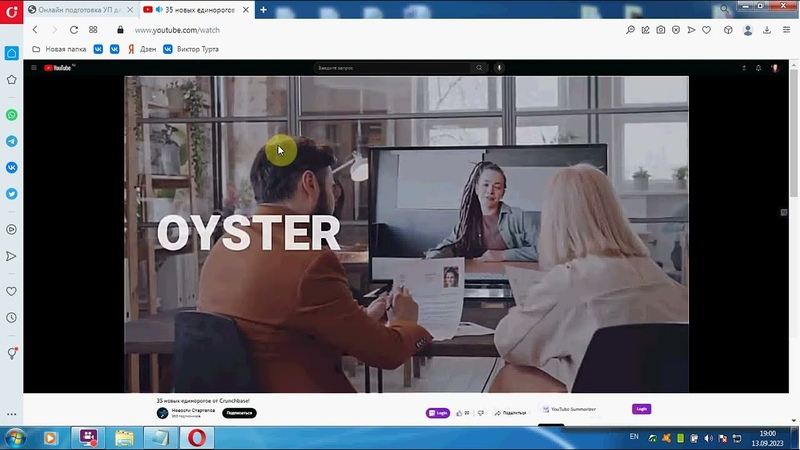
Task: View site security lock info
Action: 120,30
